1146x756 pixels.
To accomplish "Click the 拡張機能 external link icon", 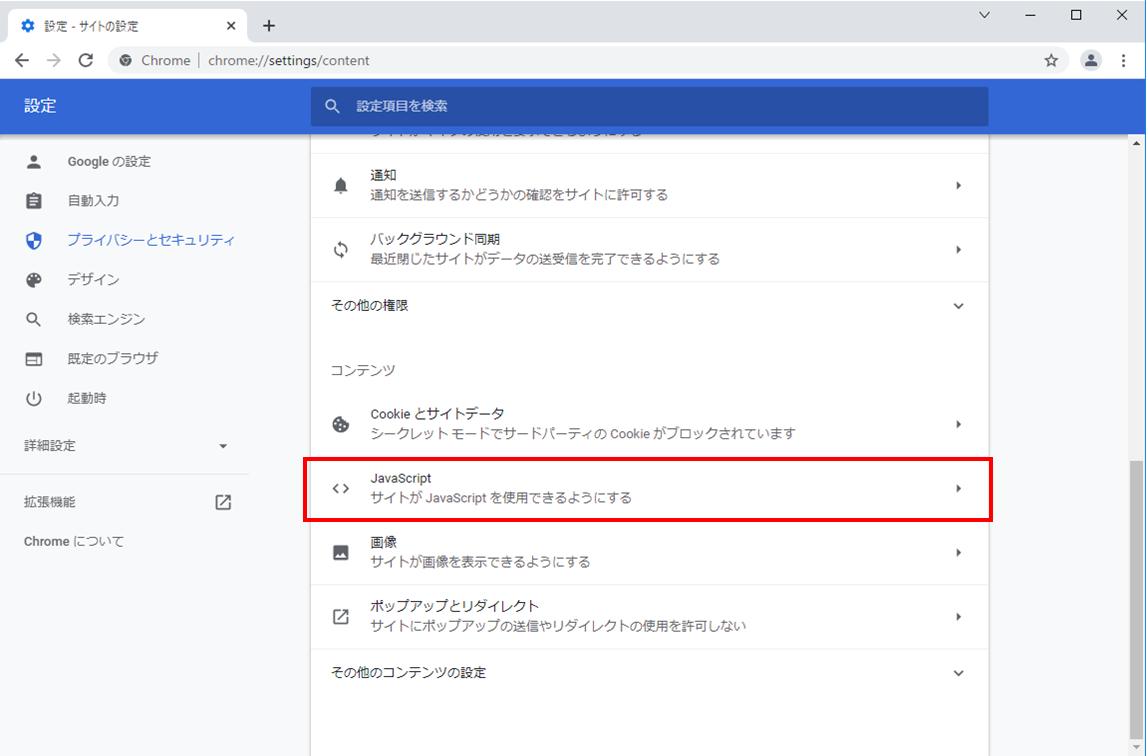I will [223, 502].
